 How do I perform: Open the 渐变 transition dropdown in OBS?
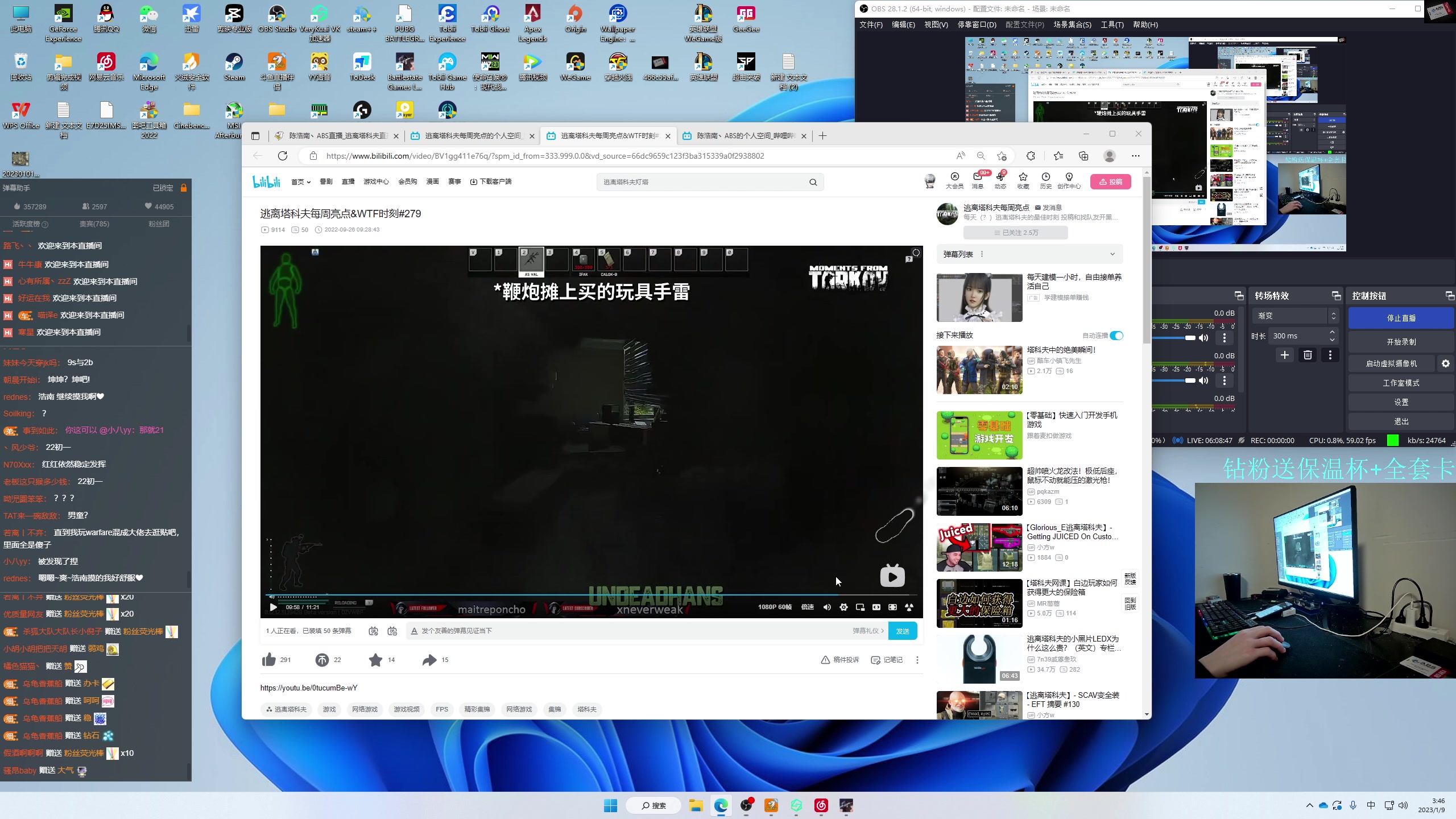tap(1294, 316)
